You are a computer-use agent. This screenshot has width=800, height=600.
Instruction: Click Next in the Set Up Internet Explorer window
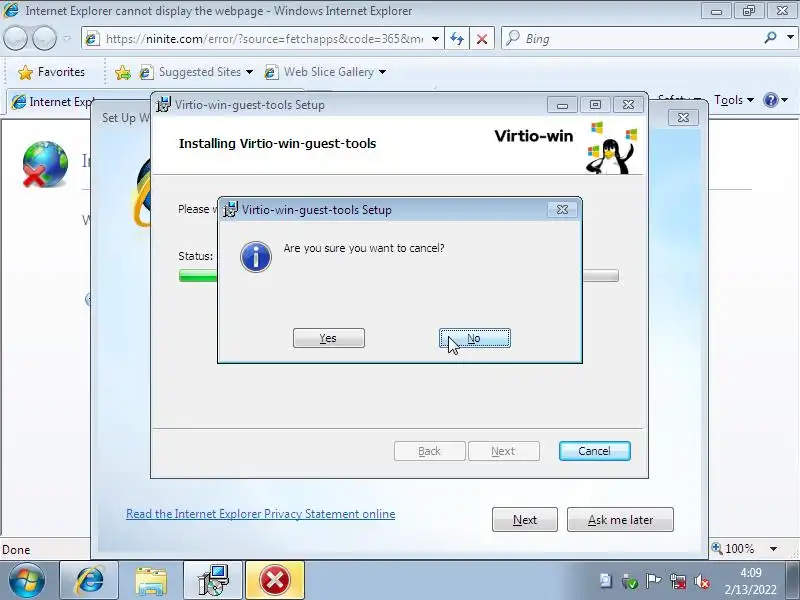pyautogui.click(x=524, y=519)
